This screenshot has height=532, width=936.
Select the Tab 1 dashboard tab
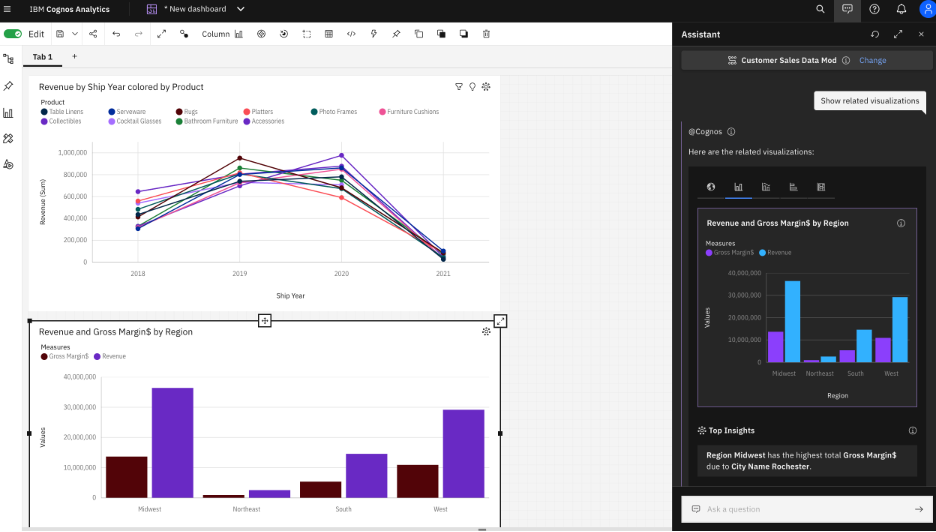pos(42,57)
